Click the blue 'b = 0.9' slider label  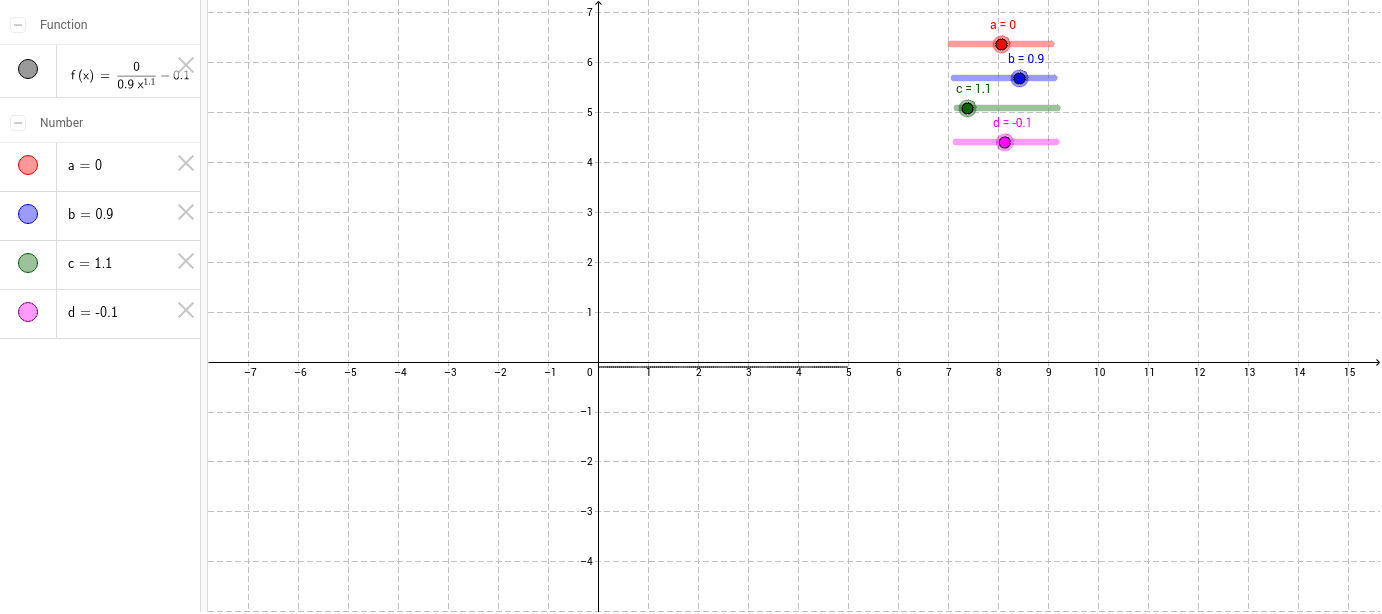click(x=1026, y=59)
